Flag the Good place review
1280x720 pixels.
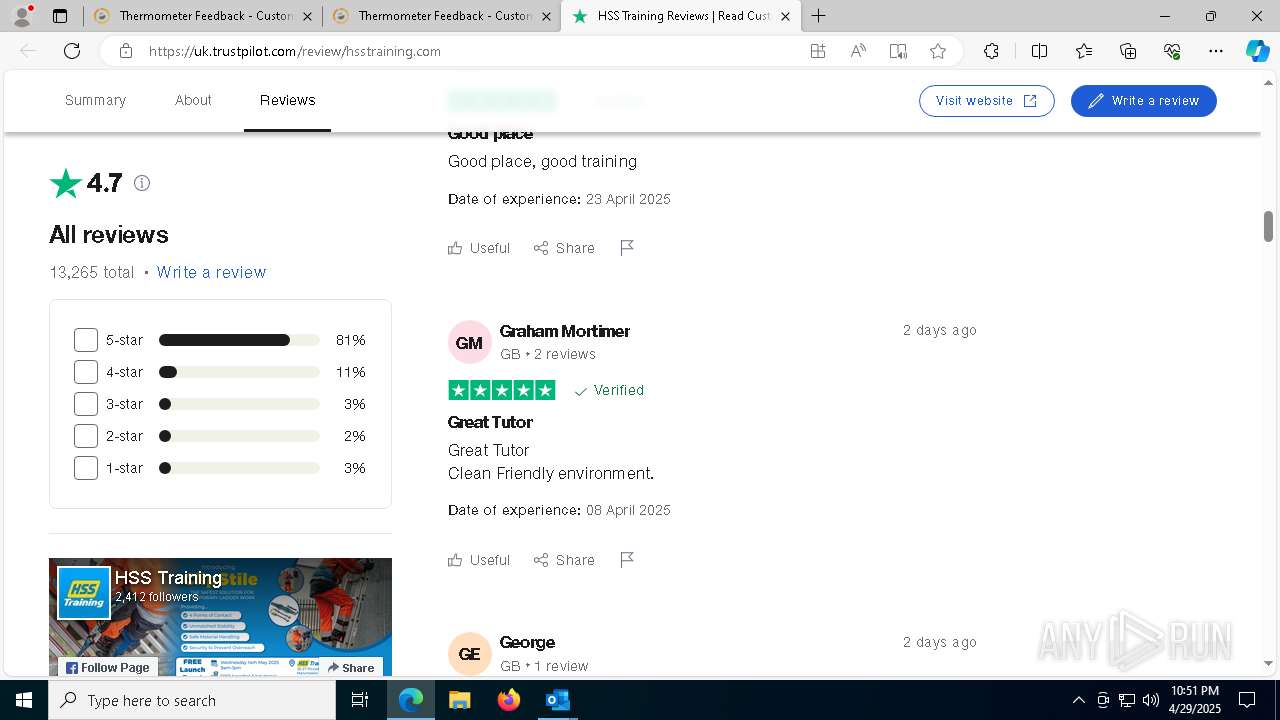(x=627, y=248)
